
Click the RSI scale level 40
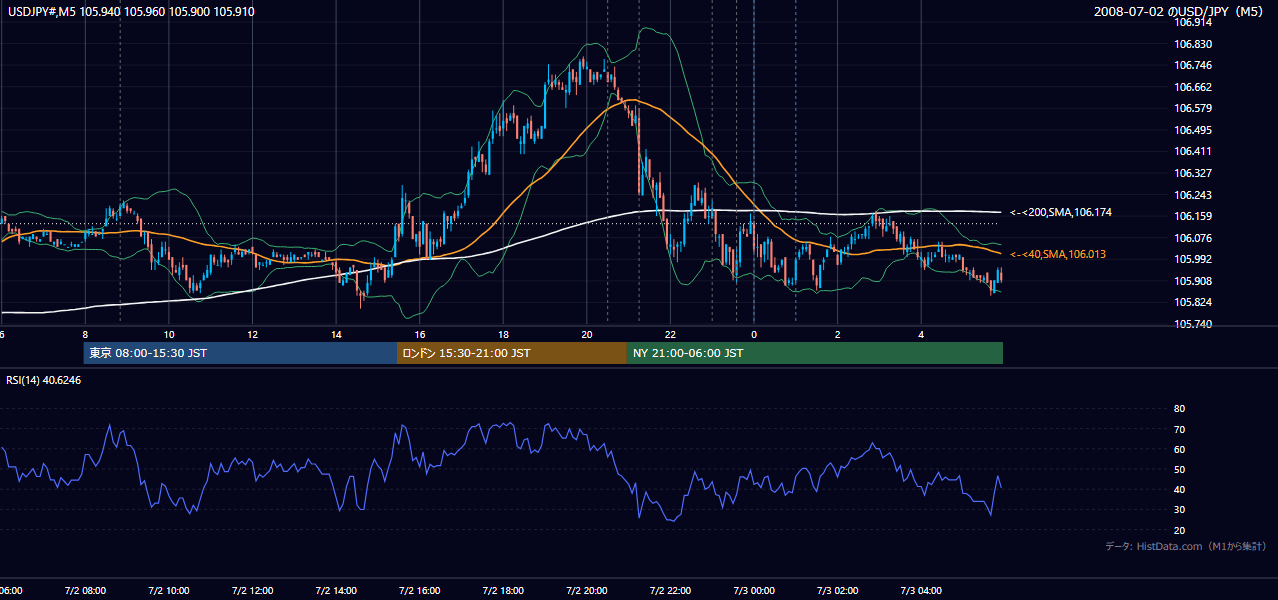(x=1179, y=490)
